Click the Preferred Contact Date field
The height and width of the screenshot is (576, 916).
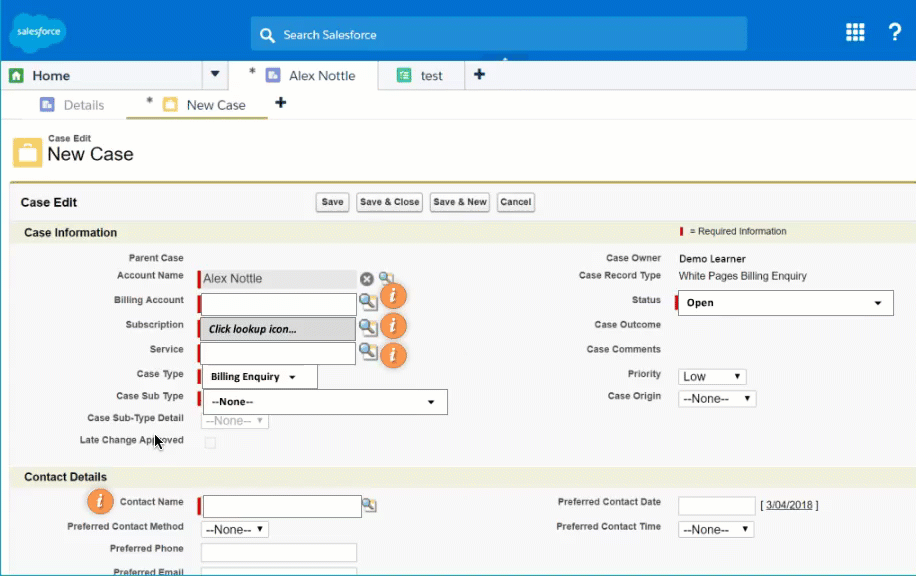[717, 505]
